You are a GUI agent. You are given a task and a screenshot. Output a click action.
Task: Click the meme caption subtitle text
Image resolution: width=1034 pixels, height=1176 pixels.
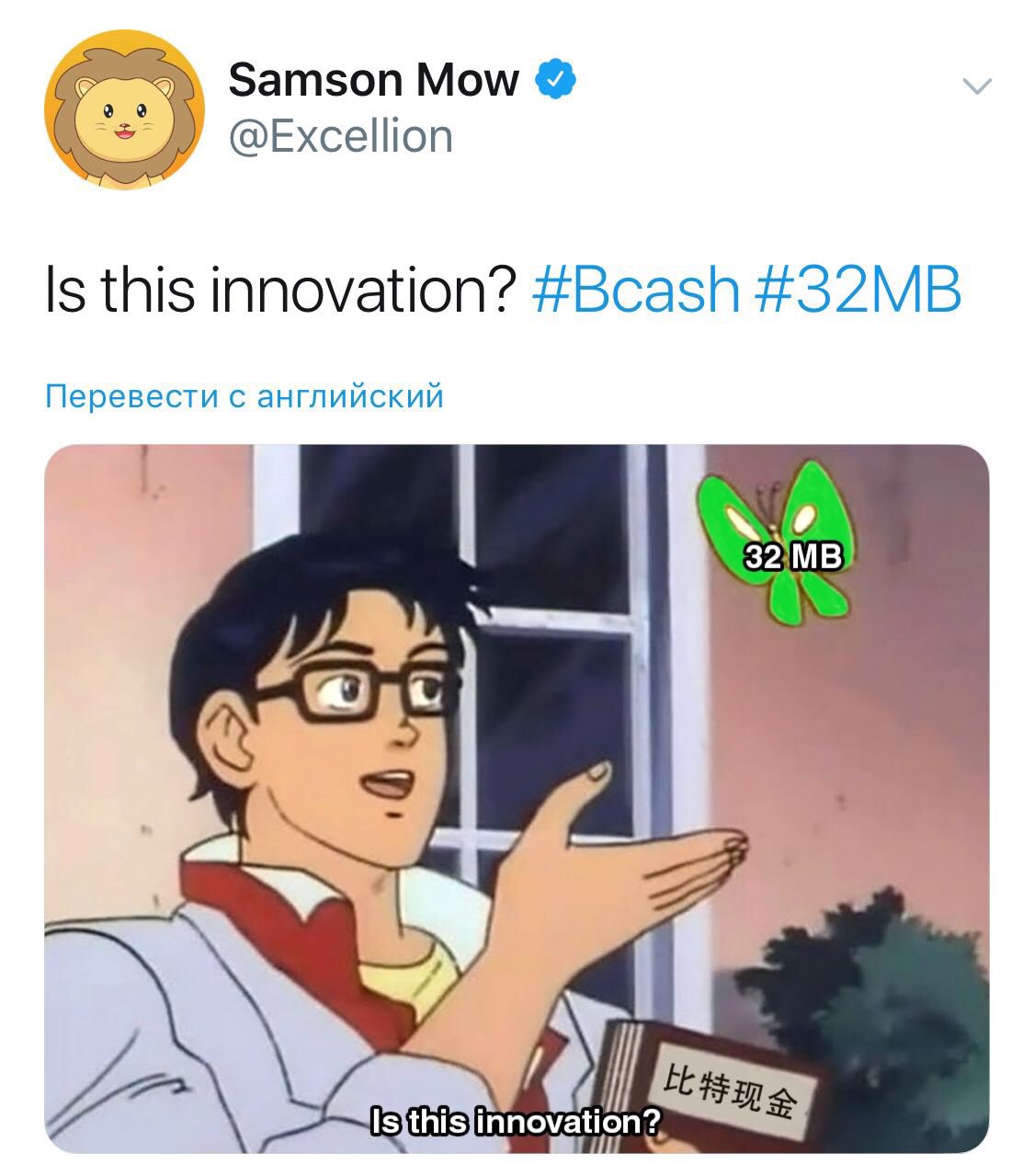[514, 1122]
